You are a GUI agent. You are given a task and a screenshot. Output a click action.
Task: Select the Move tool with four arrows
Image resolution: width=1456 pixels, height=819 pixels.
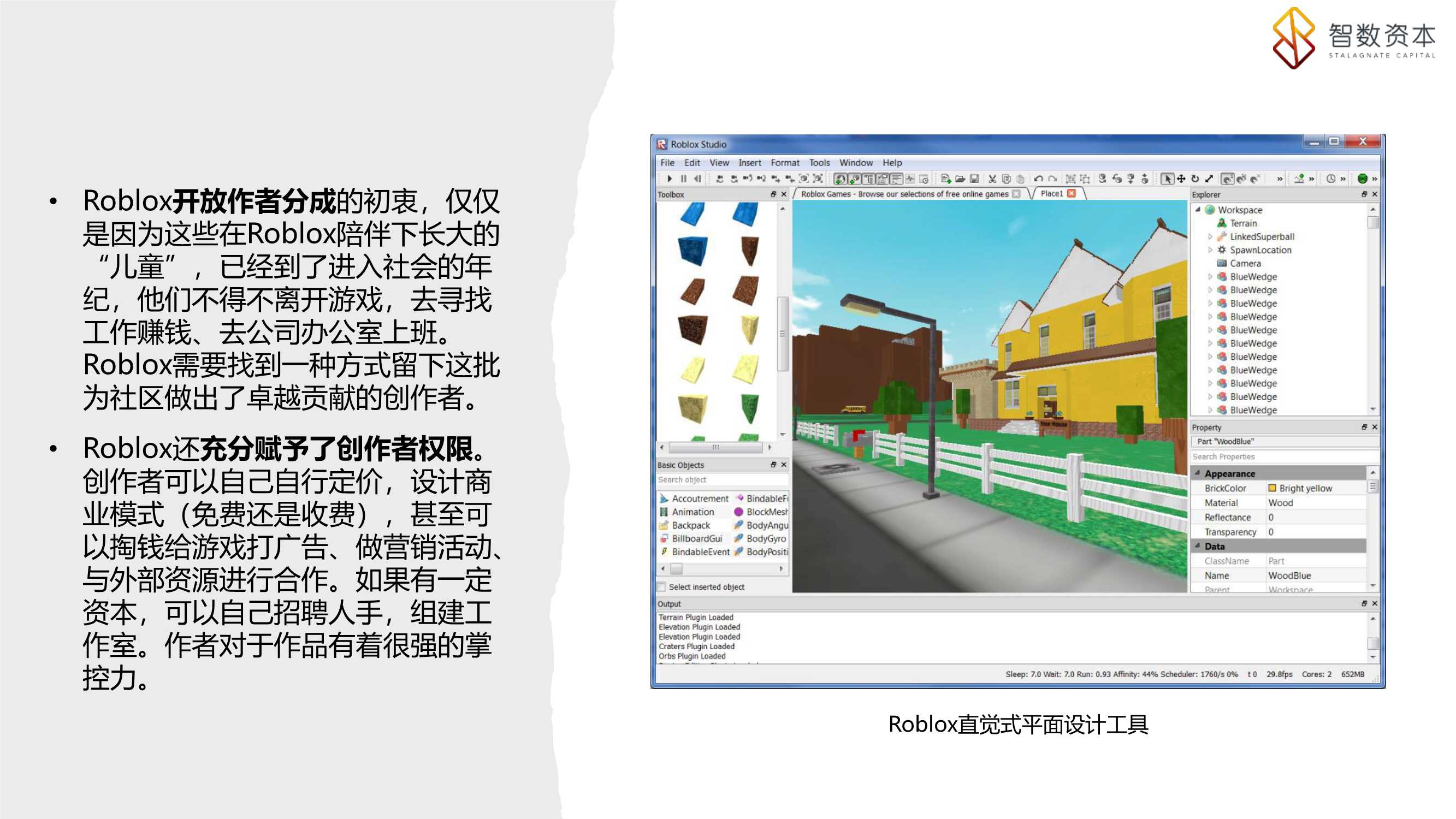pos(1181,179)
